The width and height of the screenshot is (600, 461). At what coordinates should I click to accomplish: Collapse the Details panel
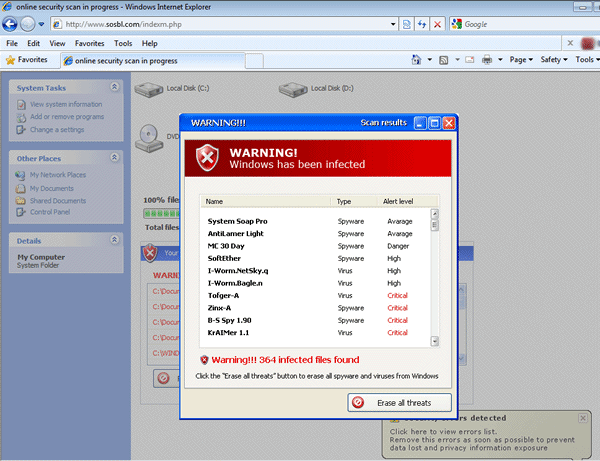click(x=114, y=239)
